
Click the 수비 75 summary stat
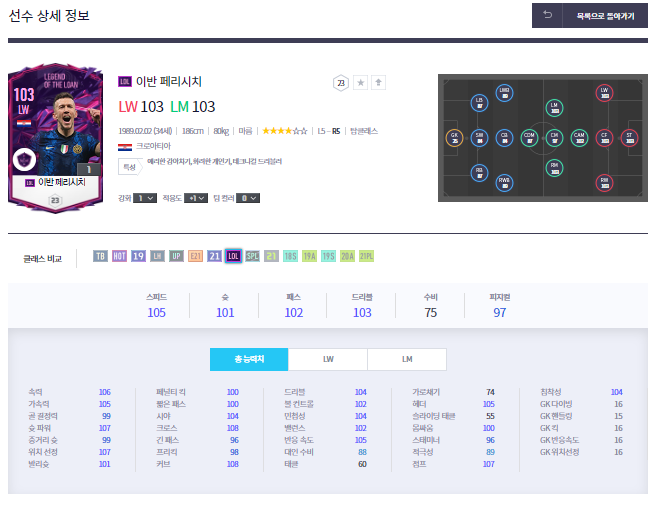431,306
